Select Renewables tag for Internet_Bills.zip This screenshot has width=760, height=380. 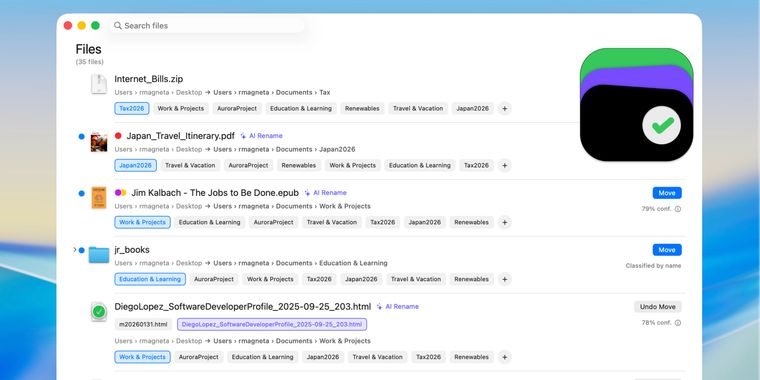coord(362,109)
